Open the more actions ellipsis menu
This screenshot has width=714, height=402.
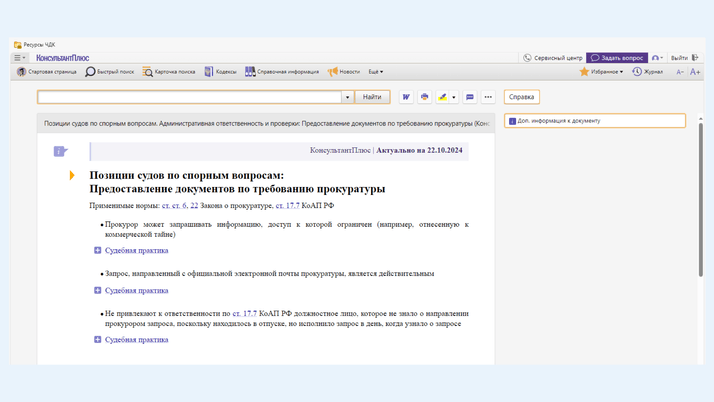tap(488, 97)
